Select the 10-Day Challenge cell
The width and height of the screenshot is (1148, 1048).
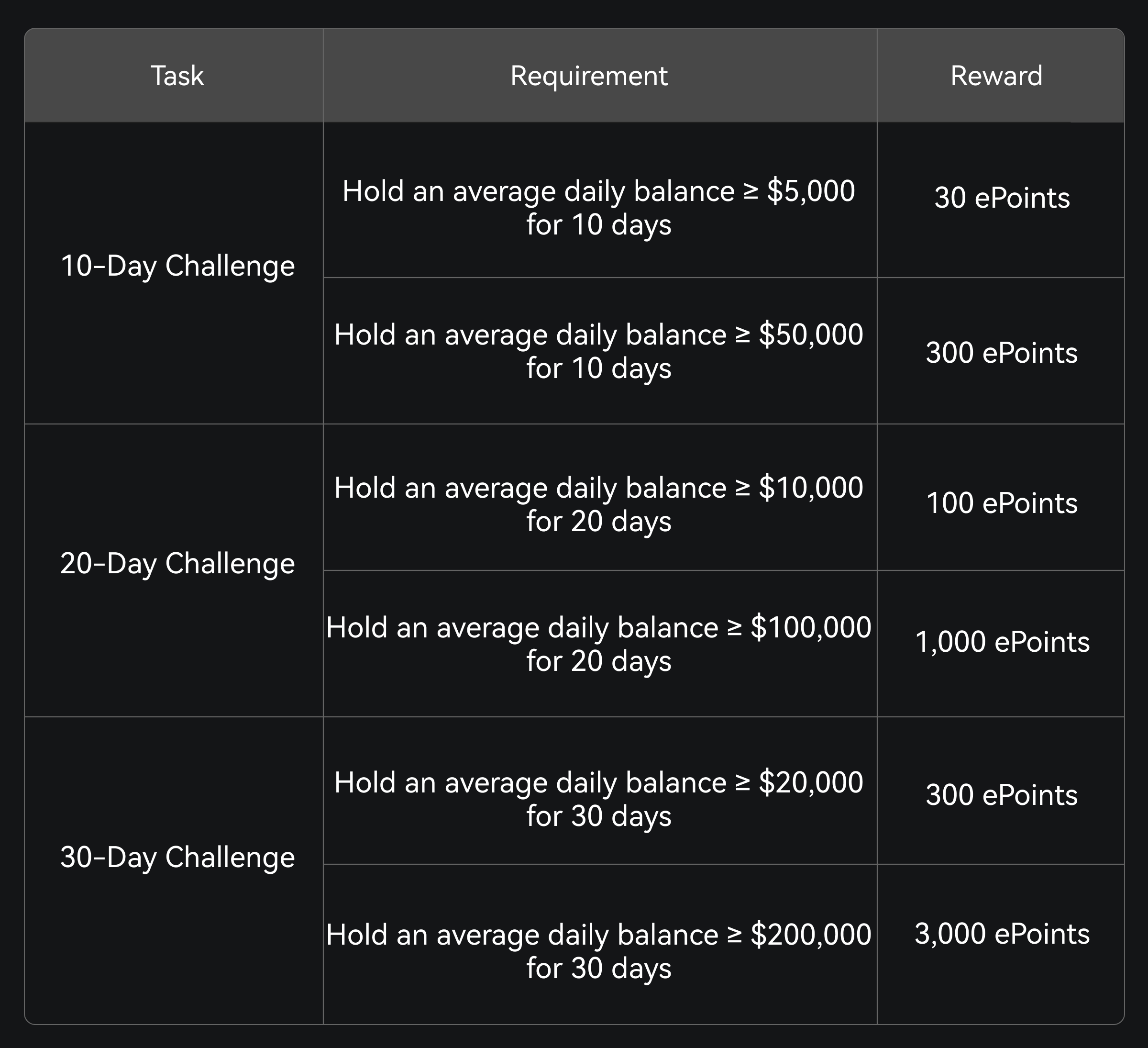(x=177, y=266)
